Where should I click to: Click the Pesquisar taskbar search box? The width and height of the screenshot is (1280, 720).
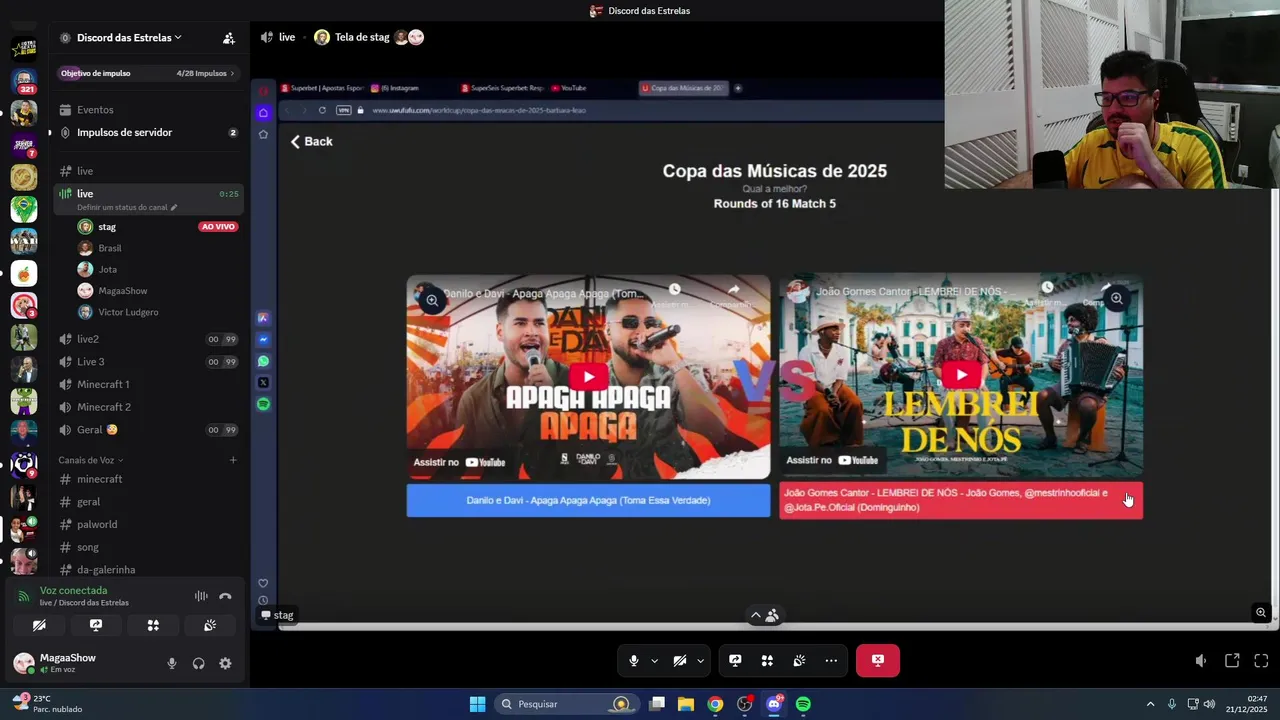click(x=566, y=704)
